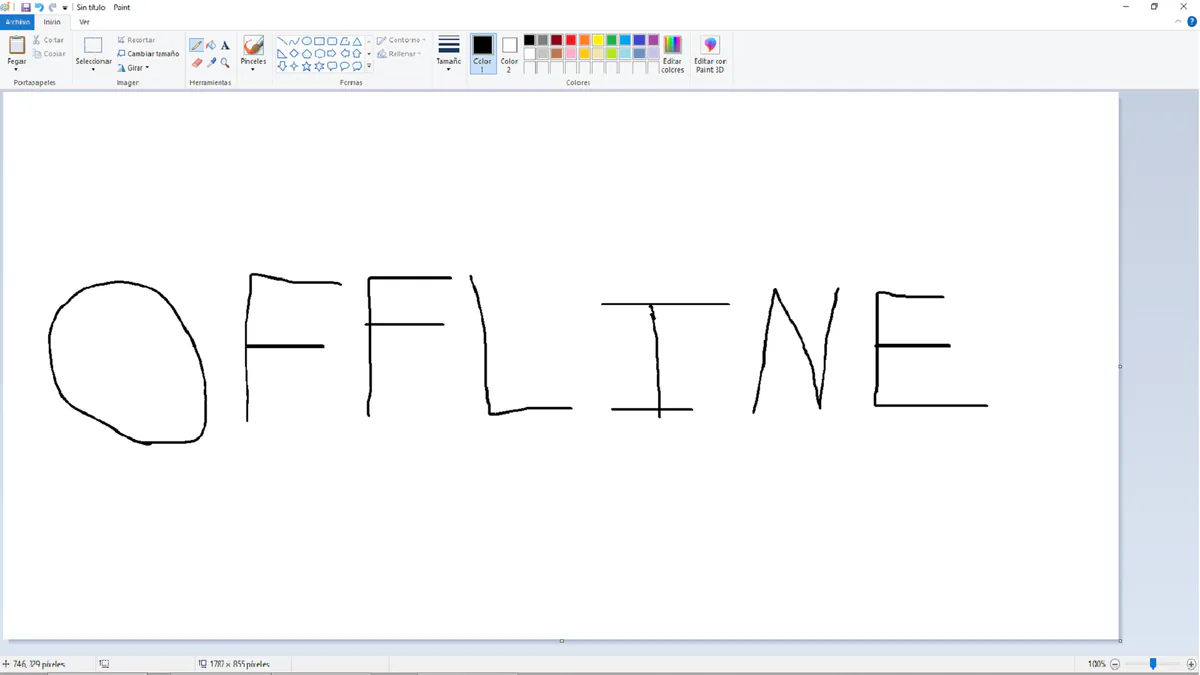Open the Tamaño line size dropdown
Screen dimensions: 1200x675
click(449, 54)
